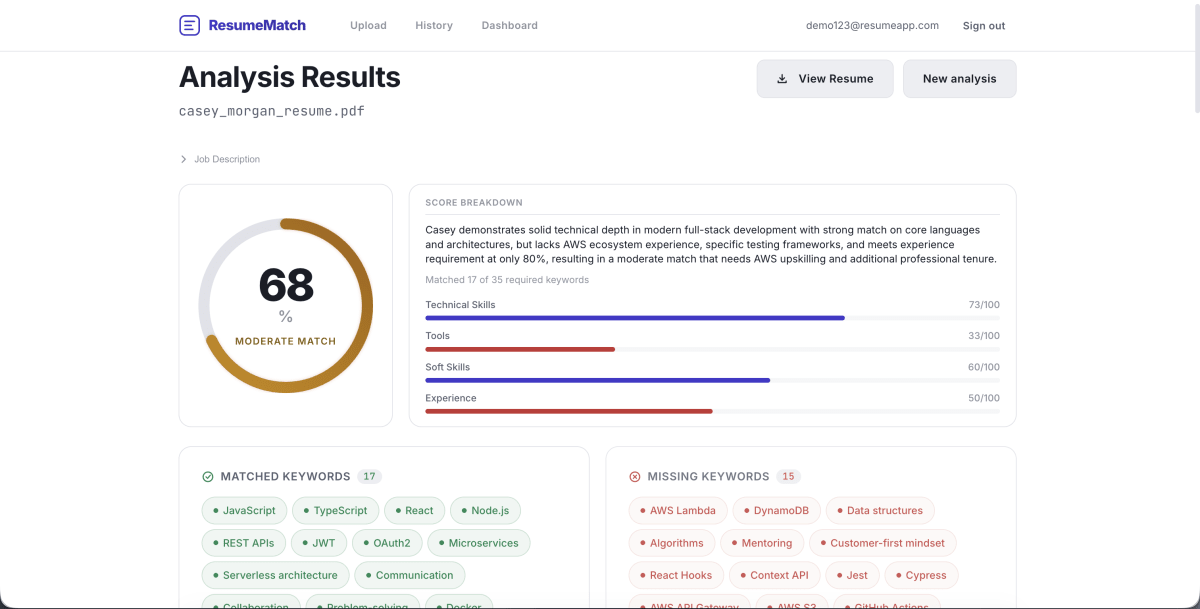Click the Missing Keywords X icon
The width and height of the screenshot is (1200, 609).
pyautogui.click(x=634, y=477)
